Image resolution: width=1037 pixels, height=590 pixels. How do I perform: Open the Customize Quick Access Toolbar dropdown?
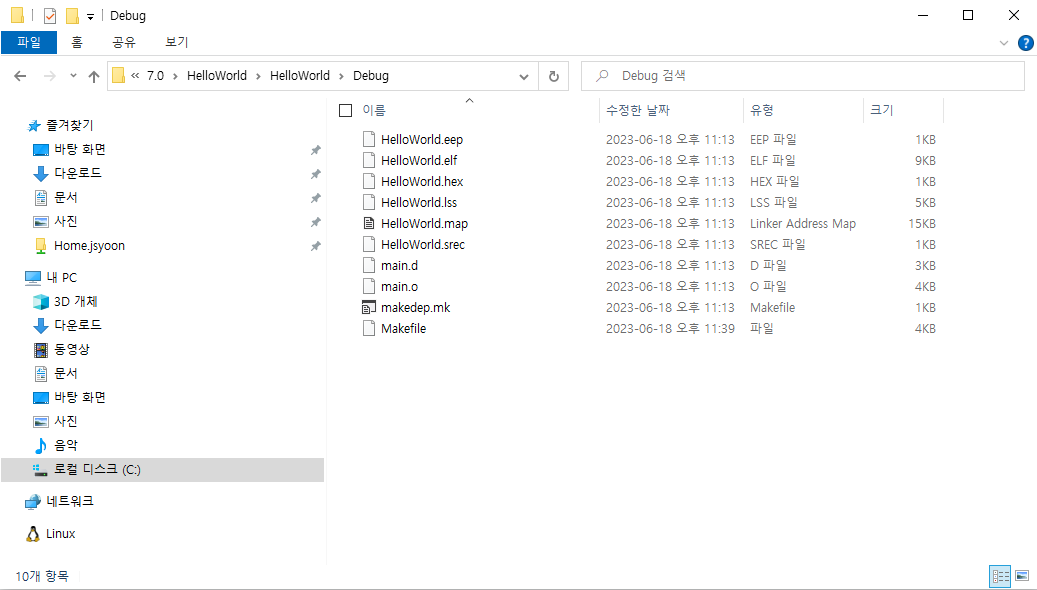91,17
